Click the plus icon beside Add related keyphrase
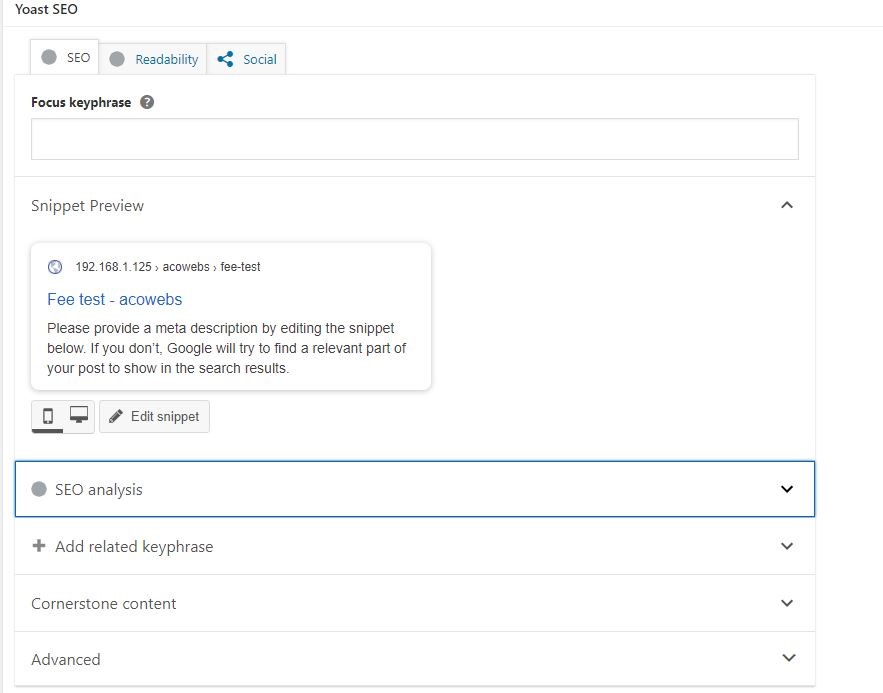This screenshot has height=693, width=883. (x=39, y=546)
